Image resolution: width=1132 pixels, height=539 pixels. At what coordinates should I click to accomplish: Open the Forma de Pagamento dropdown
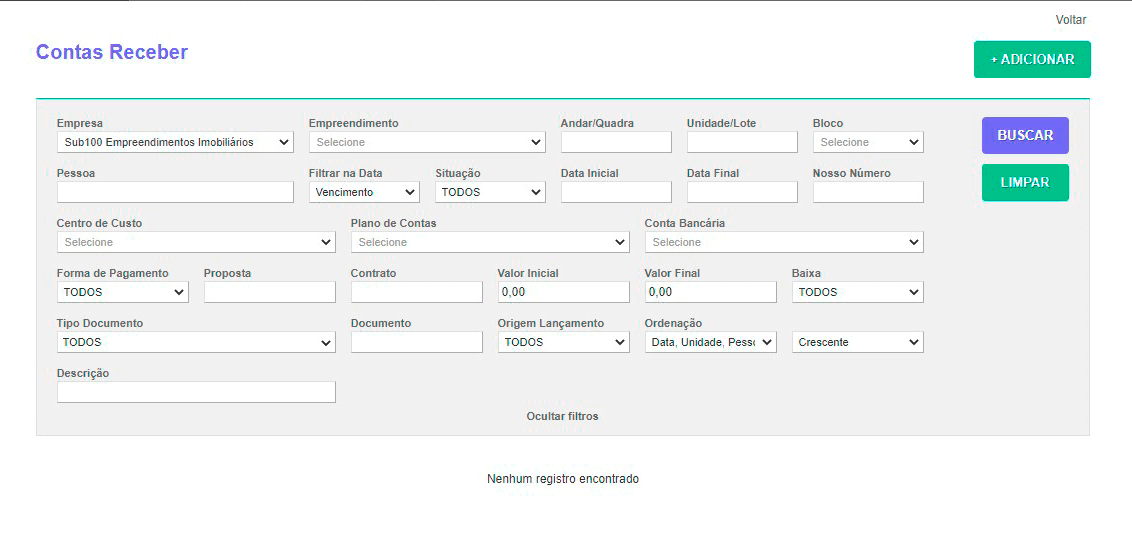coord(123,292)
